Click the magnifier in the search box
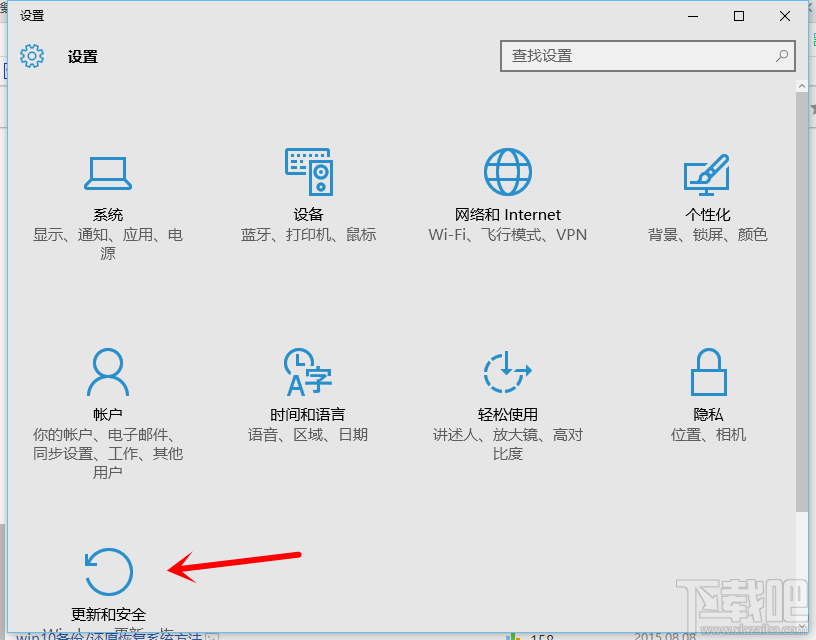The height and width of the screenshot is (640, 816). tap(781, 56)
